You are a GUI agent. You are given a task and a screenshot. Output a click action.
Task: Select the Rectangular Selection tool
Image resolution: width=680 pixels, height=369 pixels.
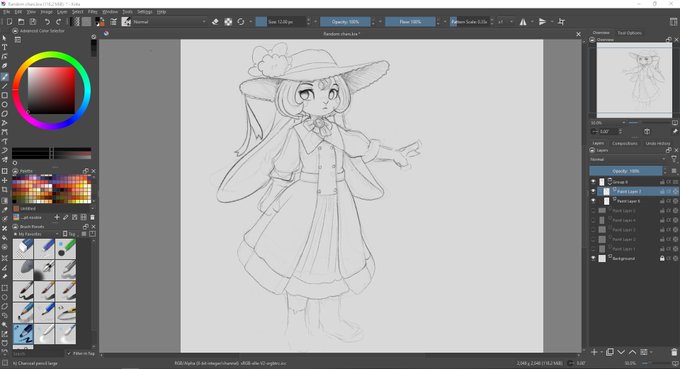click(x=4, y=288)
